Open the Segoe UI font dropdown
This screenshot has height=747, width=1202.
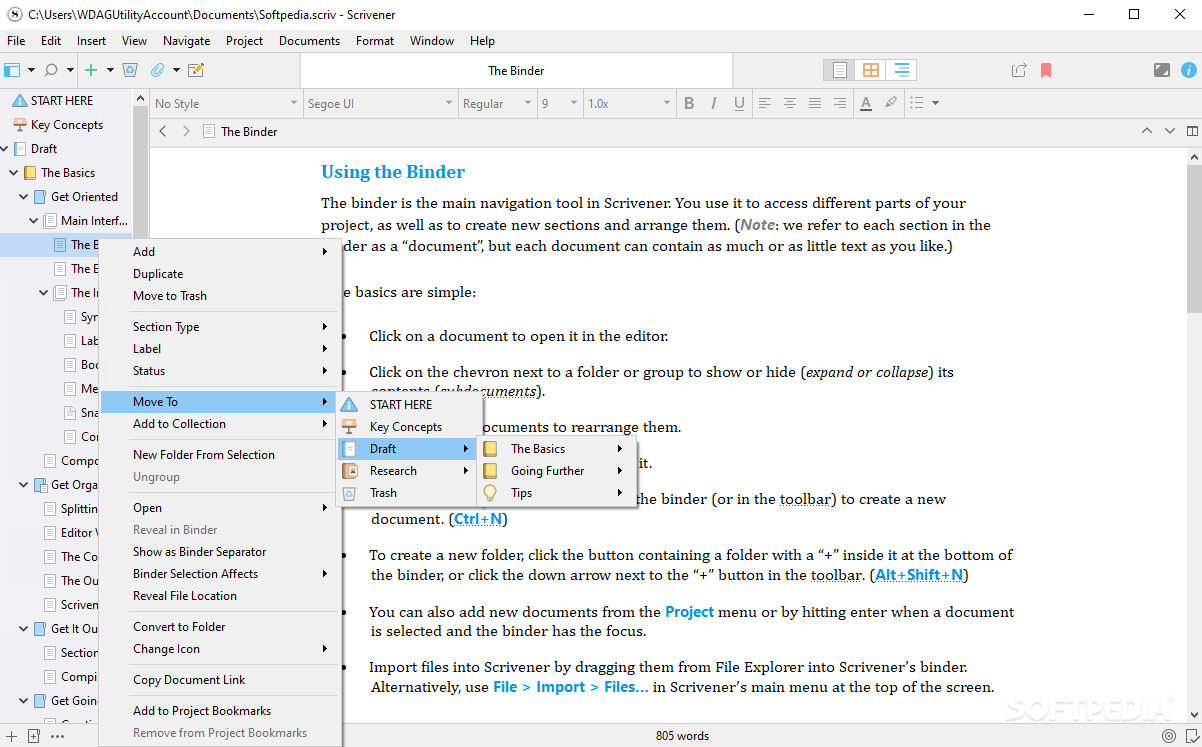379,103
